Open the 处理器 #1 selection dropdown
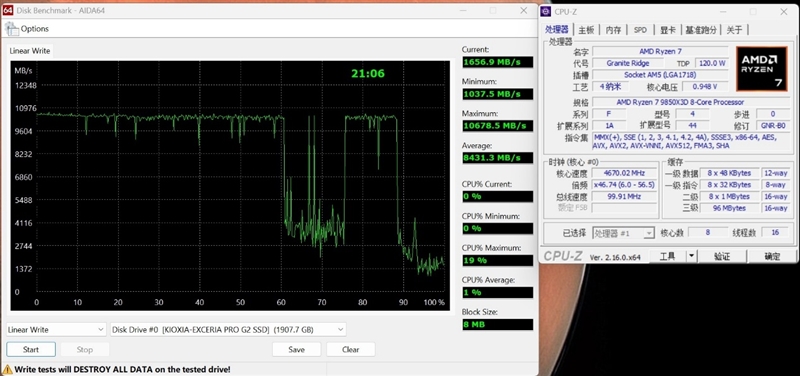 point(623,233)
